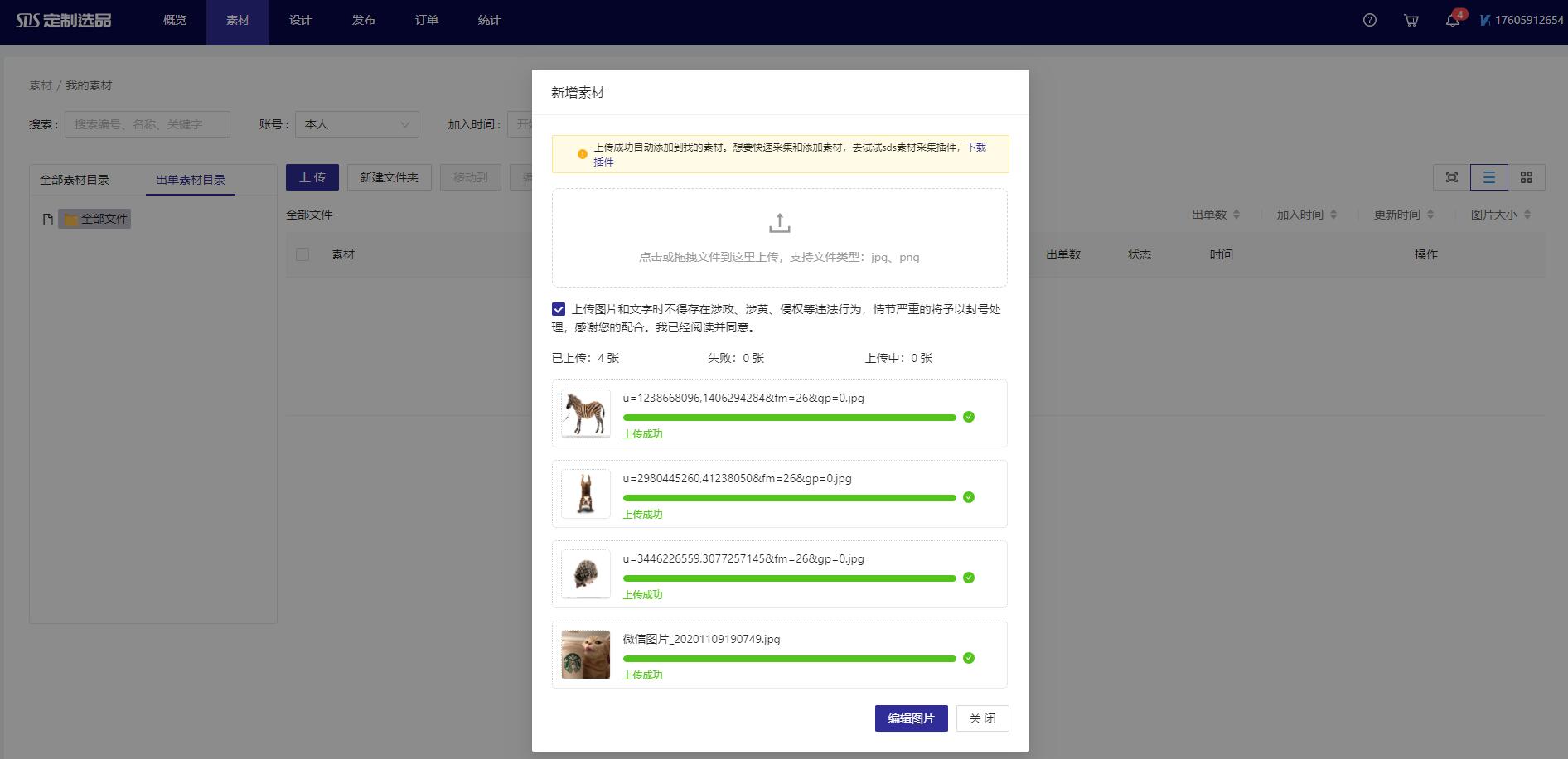The height and width of the screenshot is (759, 1568).
Task: Click the file icon beside 全部文件
Action: (x=48, y=220)
